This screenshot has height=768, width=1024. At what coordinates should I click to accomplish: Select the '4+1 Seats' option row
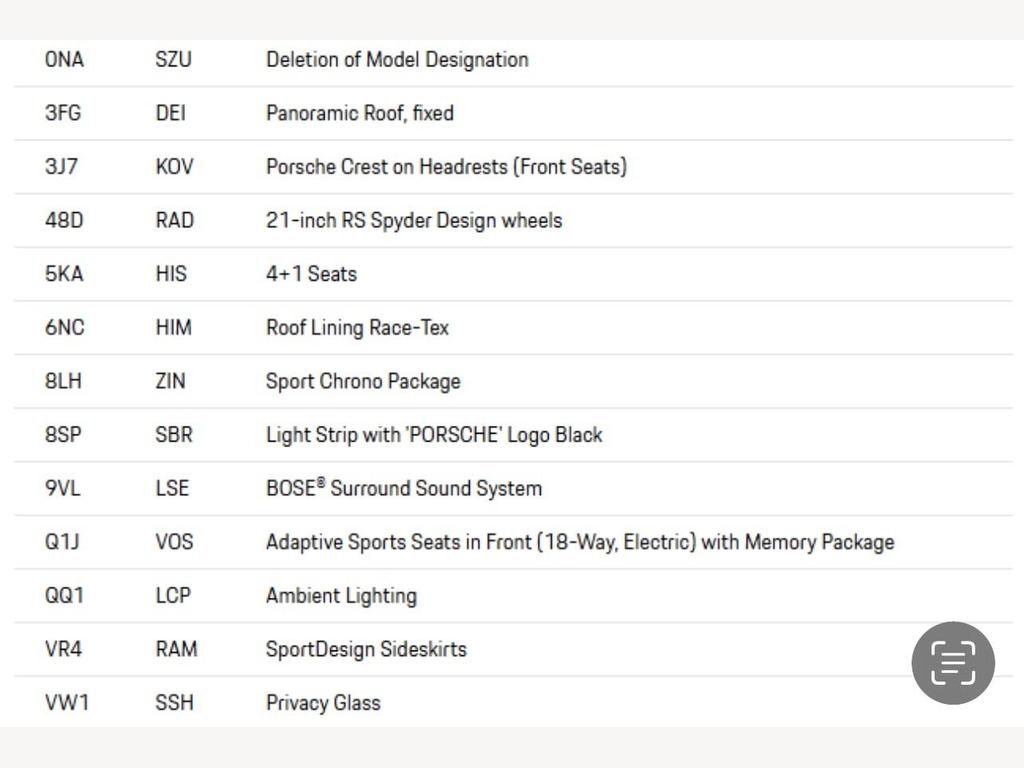point(513,274)
